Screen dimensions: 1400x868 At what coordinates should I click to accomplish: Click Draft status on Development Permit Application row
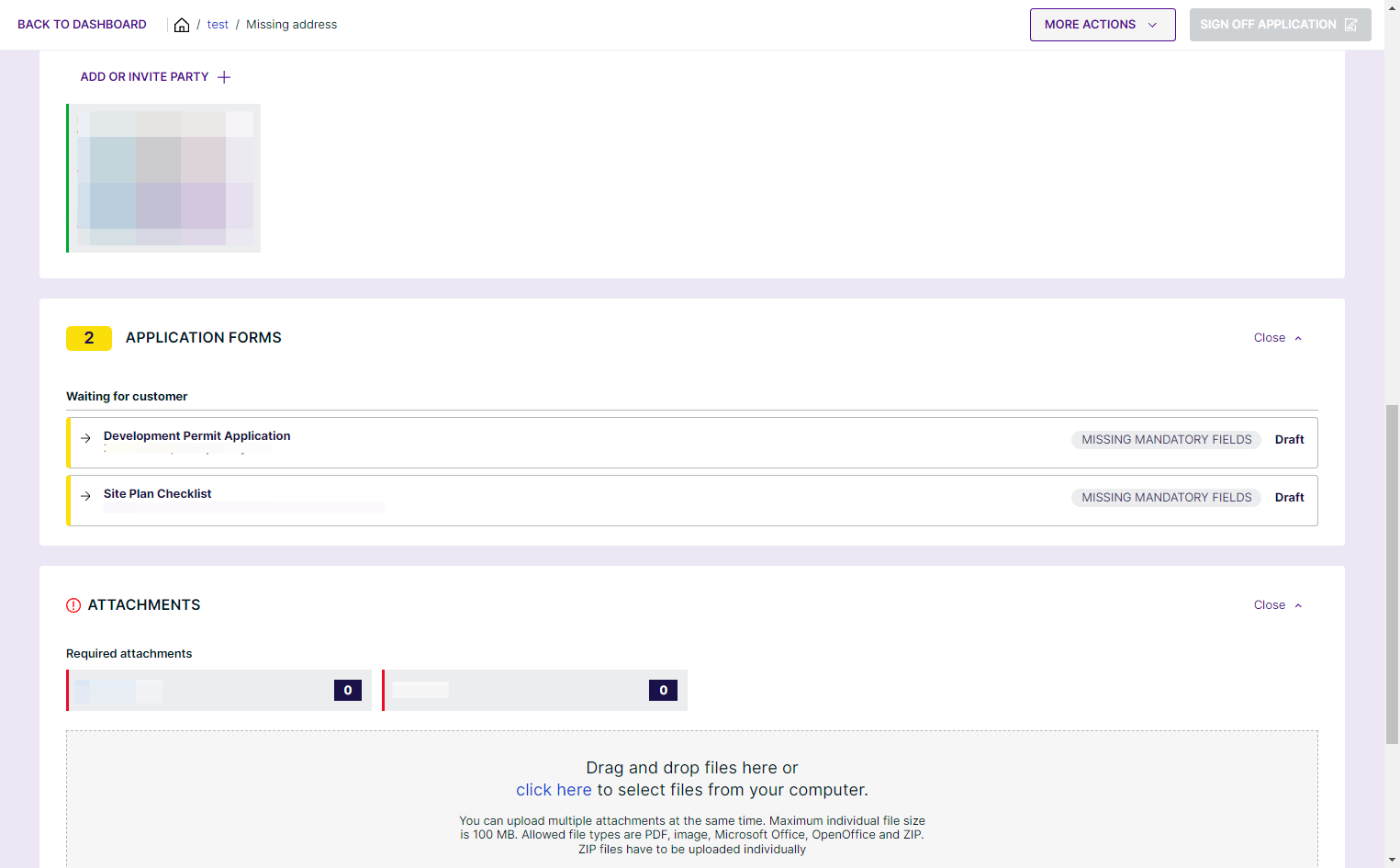click(1289, 440)
